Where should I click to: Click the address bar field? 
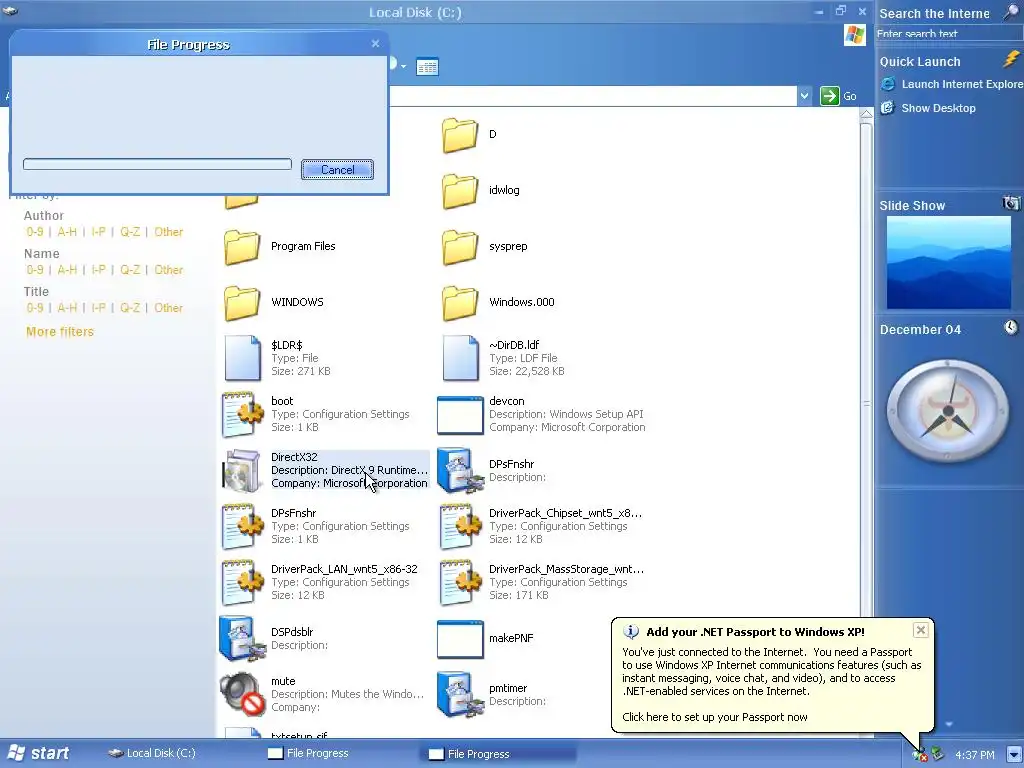[x=593, y=96]
